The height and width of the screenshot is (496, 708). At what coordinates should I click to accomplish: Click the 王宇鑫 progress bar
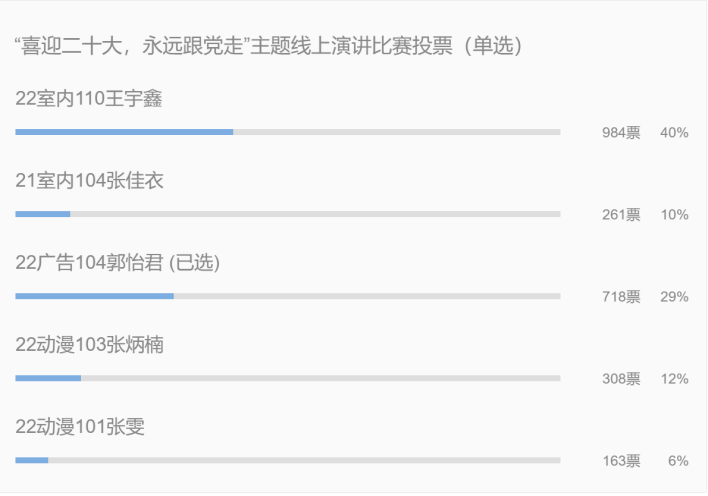click(288, 132)
